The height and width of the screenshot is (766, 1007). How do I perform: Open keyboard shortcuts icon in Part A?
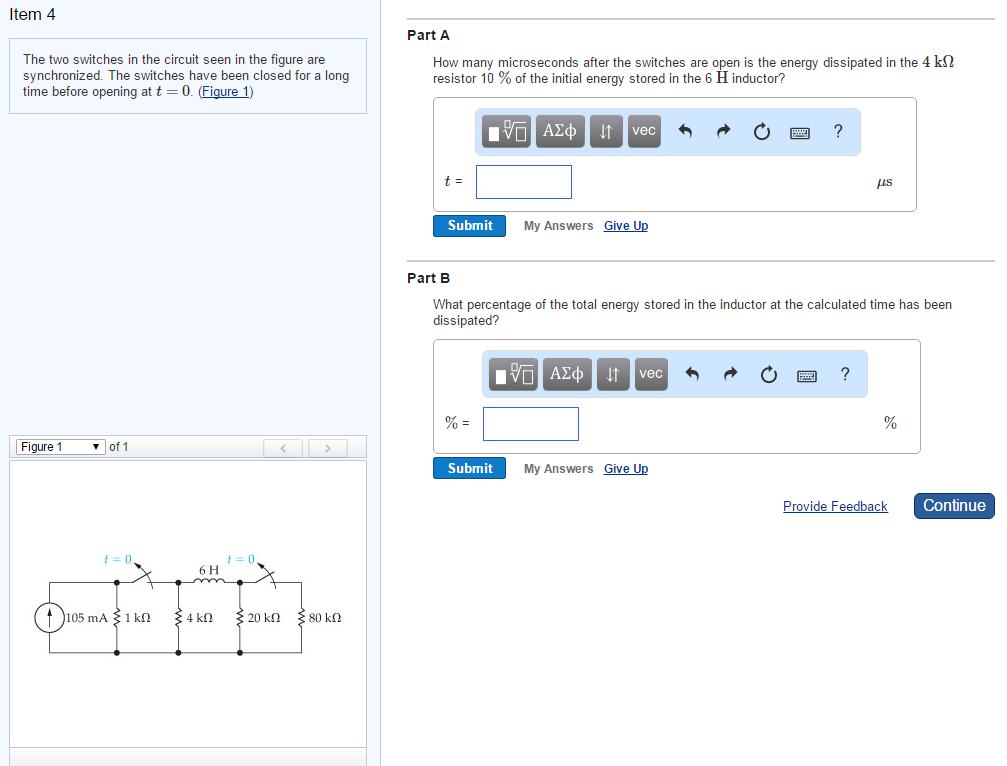(800, 132)
